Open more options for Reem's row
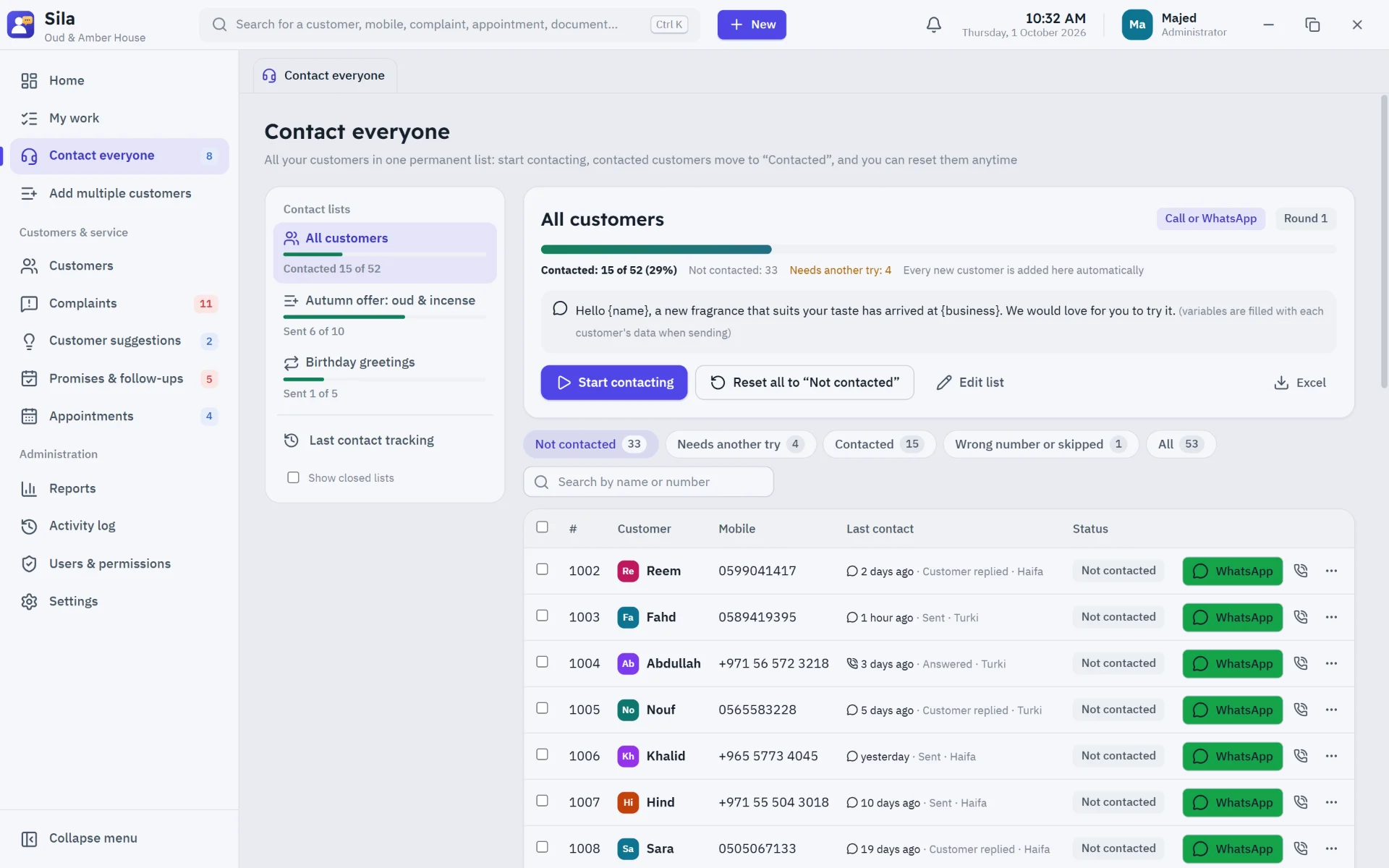 point(1331,571)
